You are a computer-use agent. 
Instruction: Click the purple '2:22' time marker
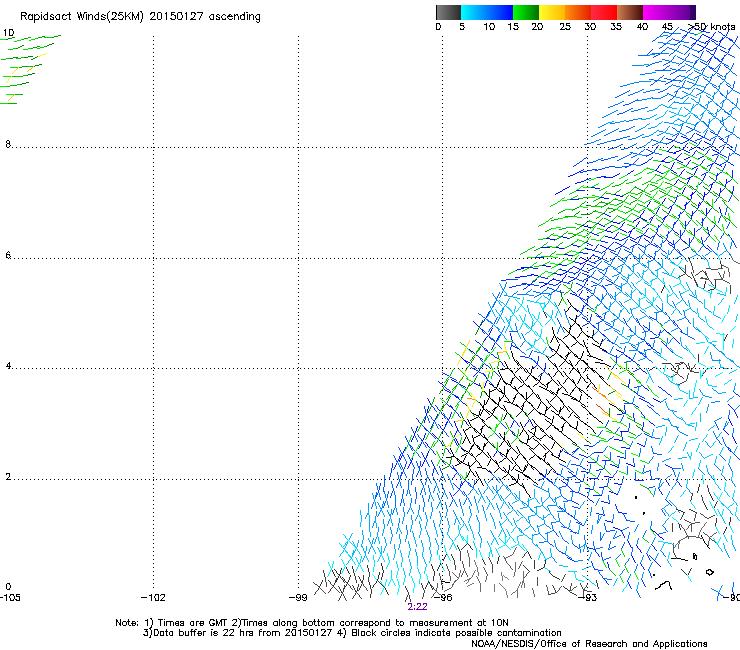(417, 607)
